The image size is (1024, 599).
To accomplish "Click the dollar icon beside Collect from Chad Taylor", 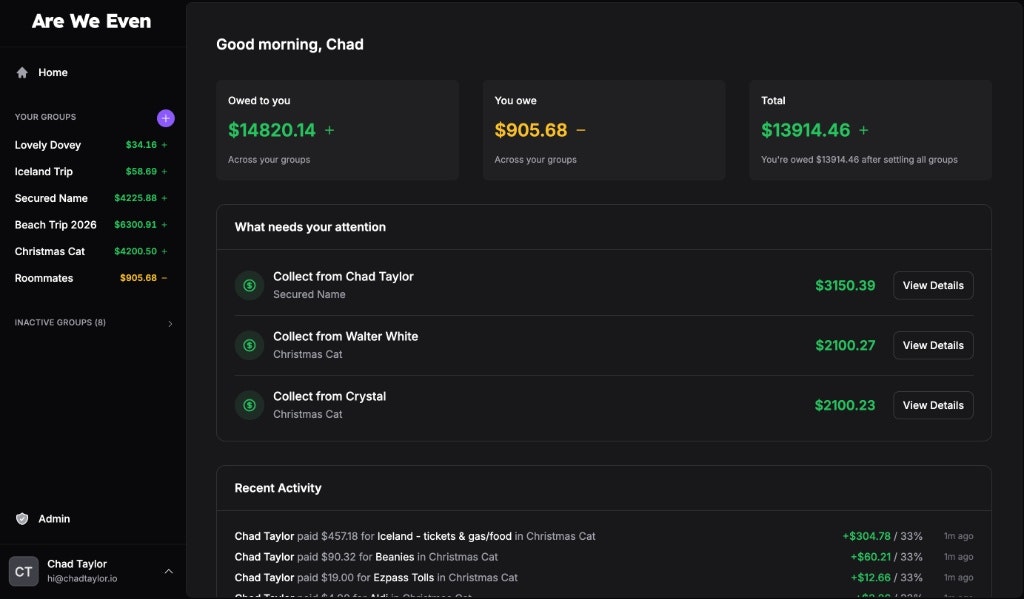I will [249, 285].
